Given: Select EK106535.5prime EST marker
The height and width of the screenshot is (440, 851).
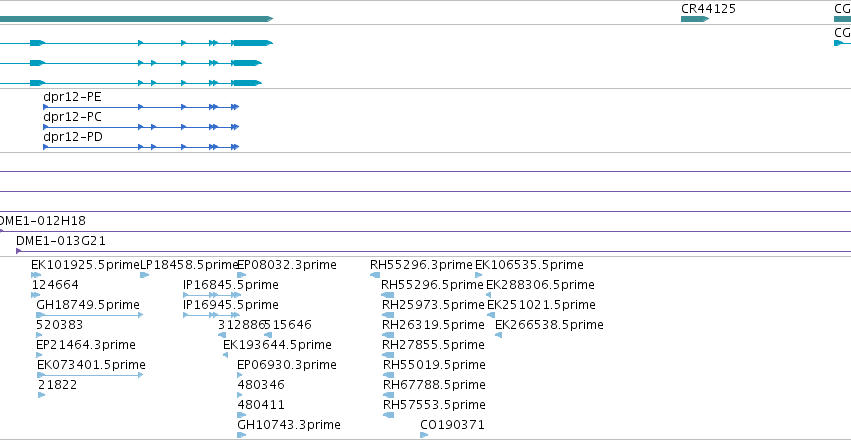Looking at the screenshot, I should tap(479, 275).
